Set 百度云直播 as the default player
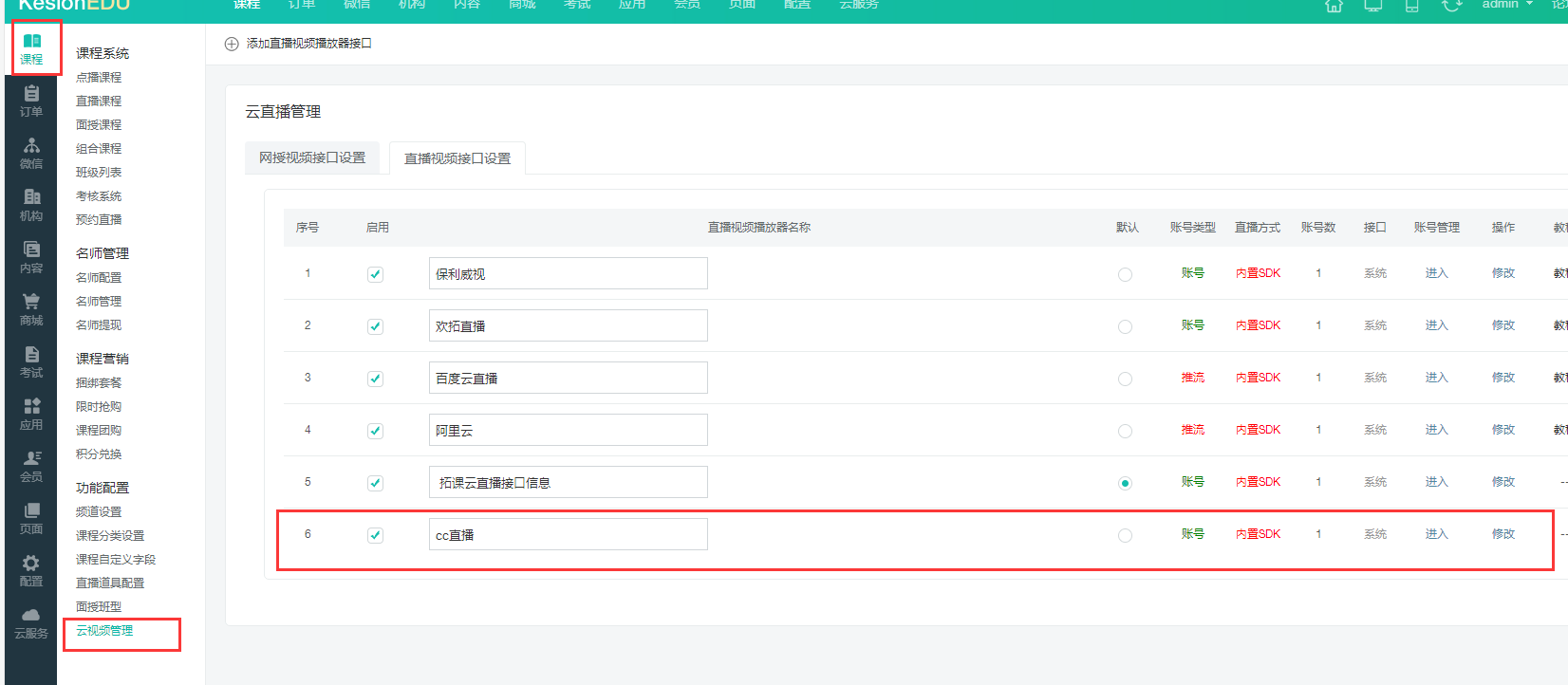1568x685 pixels. [x=1125, y=379]
